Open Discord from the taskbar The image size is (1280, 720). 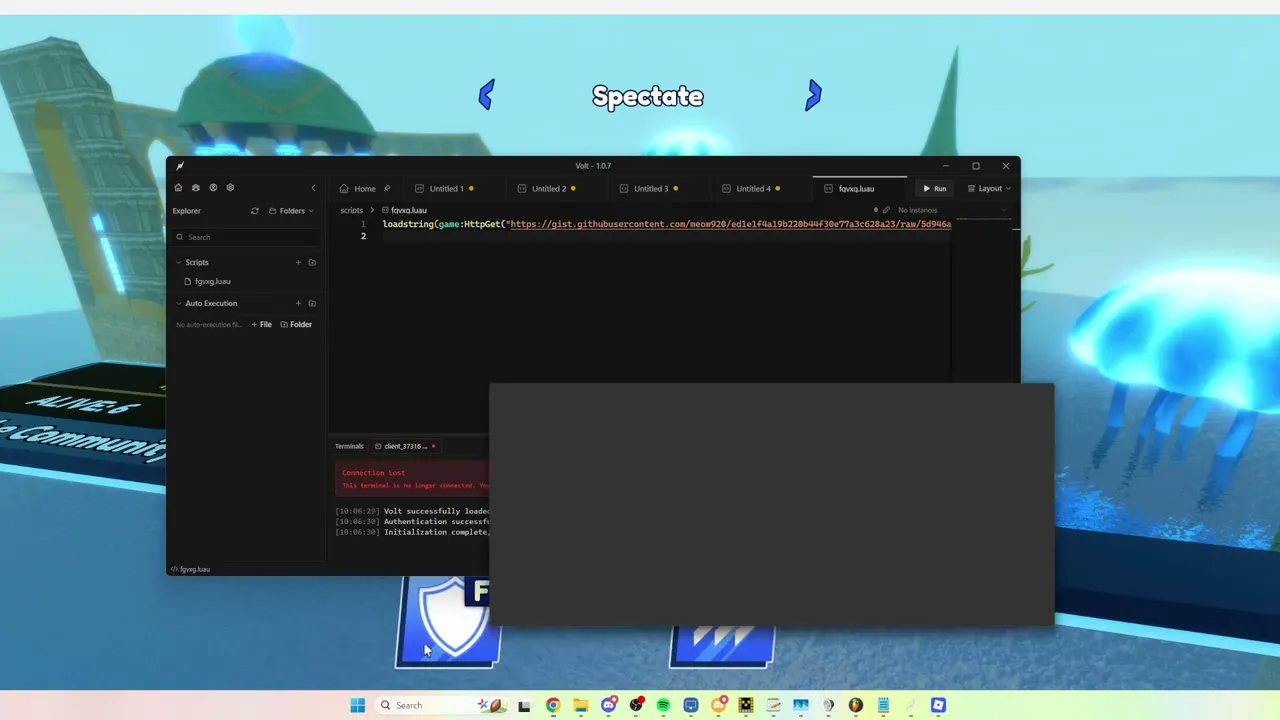(x=608, y=705)
